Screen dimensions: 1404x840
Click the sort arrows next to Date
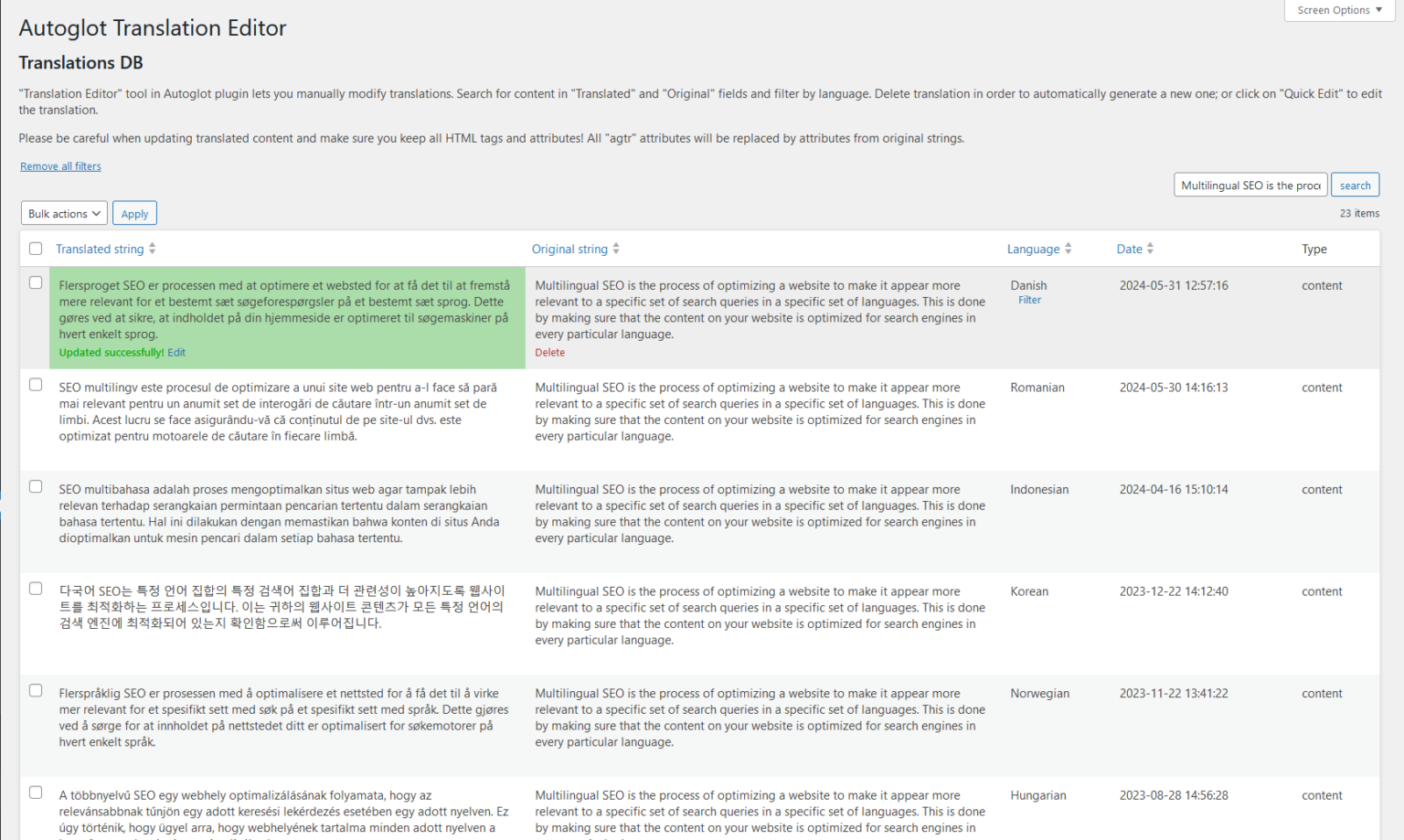pyautogui.click(x=1151, y=248)
